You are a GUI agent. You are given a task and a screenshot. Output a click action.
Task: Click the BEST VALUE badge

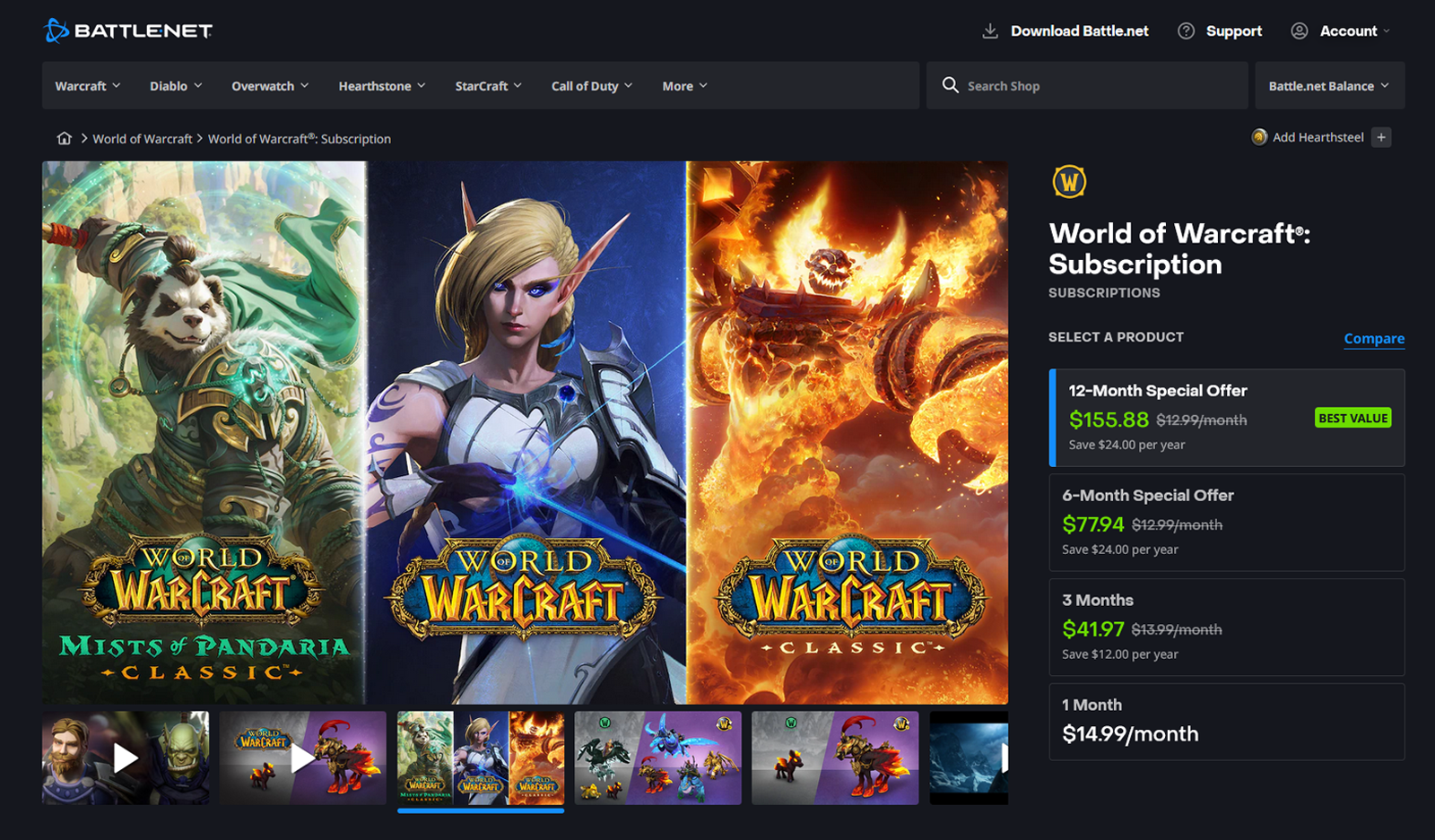click(1353, 418)
